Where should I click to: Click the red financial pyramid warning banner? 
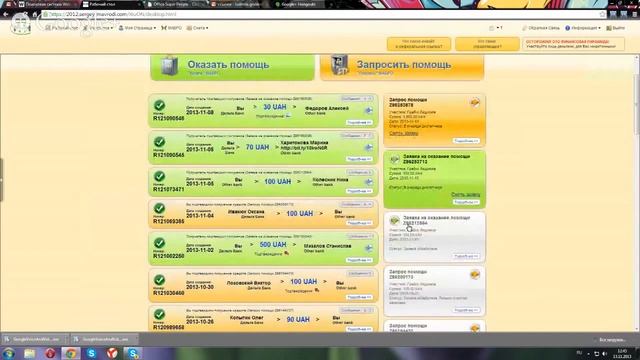(x=573, y=44)
